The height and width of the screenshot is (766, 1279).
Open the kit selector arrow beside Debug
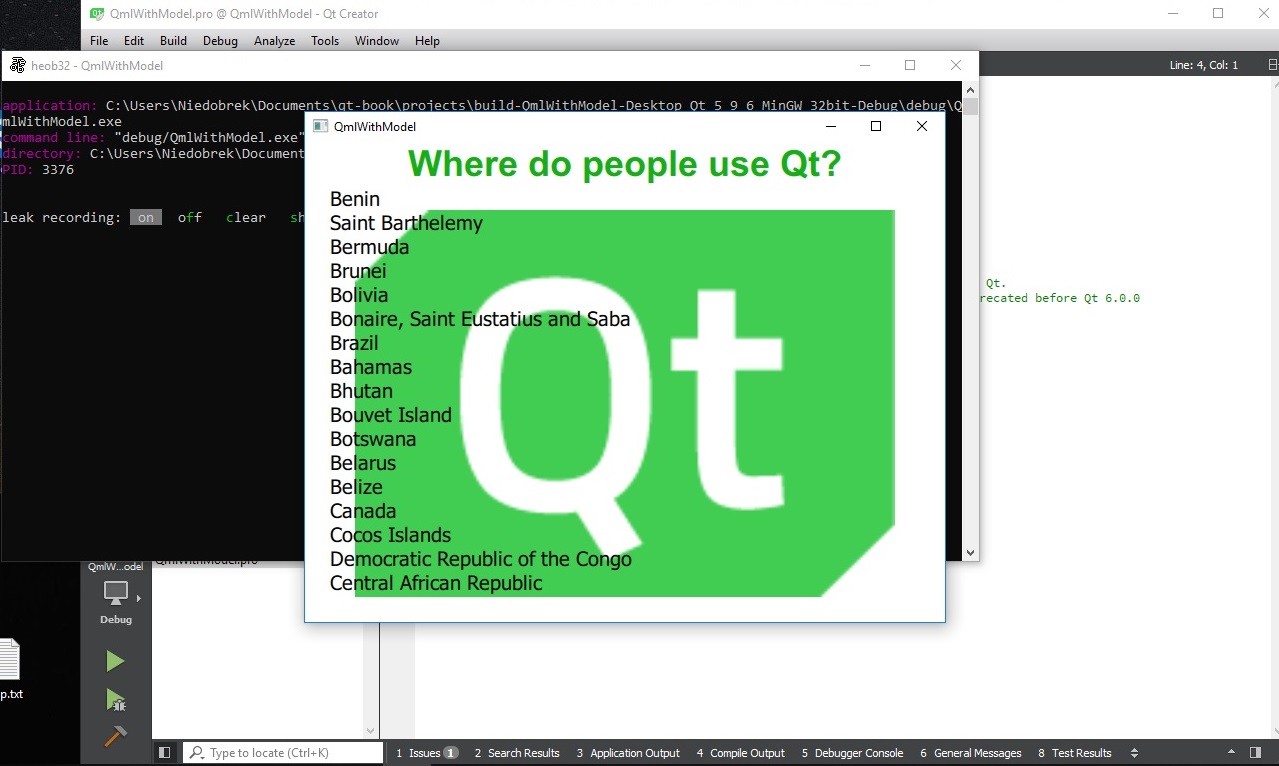[139, 598]
